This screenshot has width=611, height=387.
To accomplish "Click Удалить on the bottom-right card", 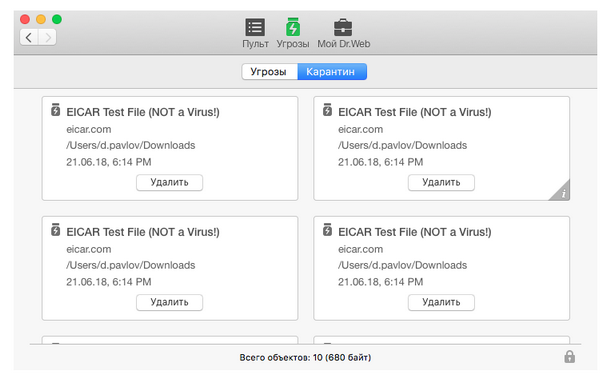I will click(x=441, y=302).
